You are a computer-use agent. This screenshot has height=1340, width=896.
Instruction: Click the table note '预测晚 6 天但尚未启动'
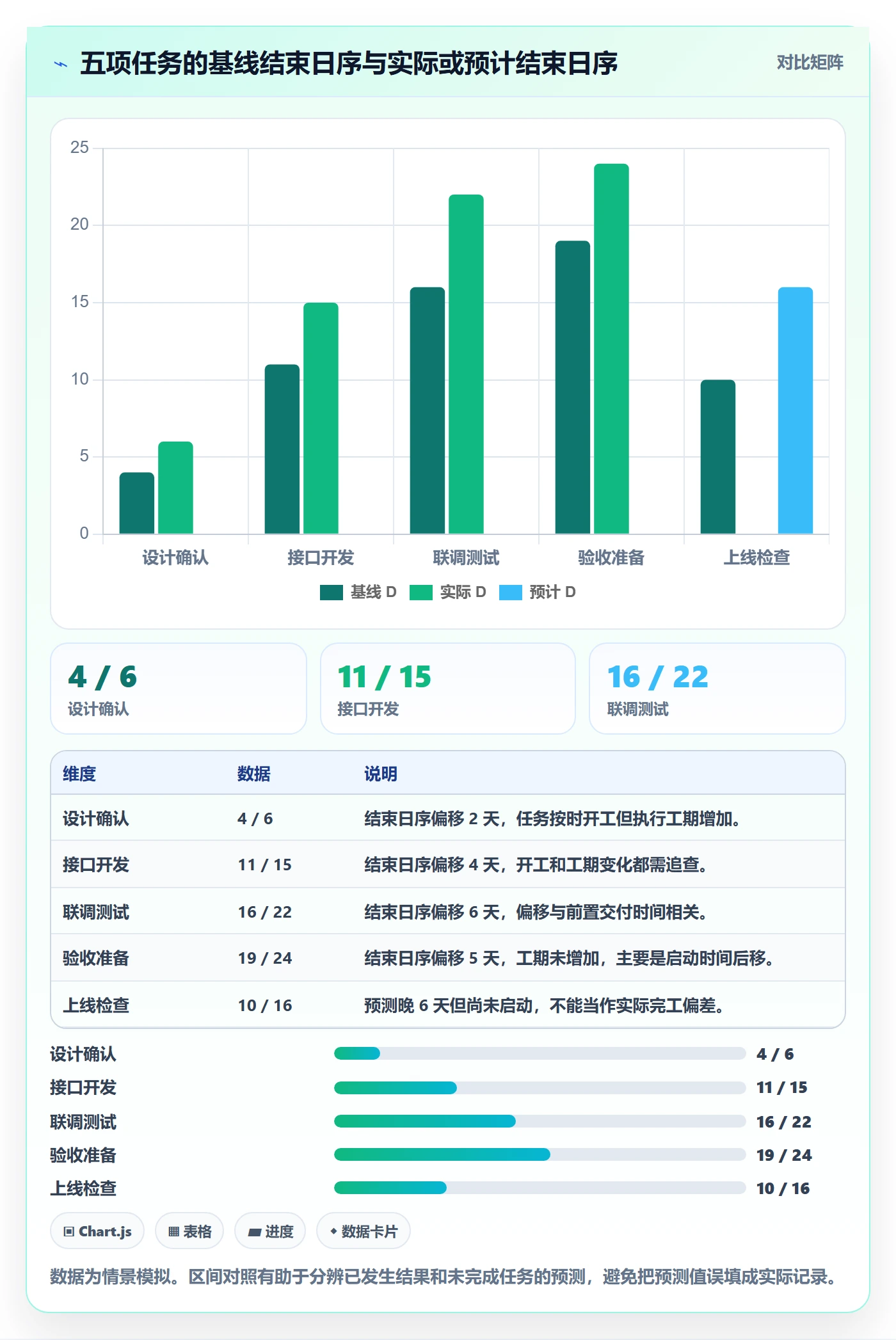[x=449, y=1005]
